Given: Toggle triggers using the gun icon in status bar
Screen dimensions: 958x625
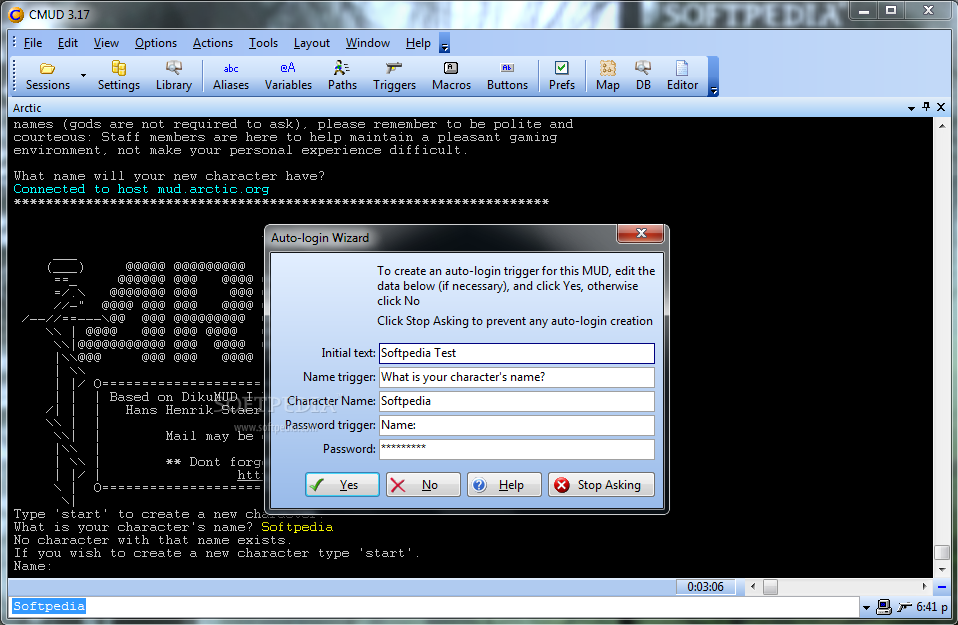Looking at the screenshot, I should coord(904,607).
